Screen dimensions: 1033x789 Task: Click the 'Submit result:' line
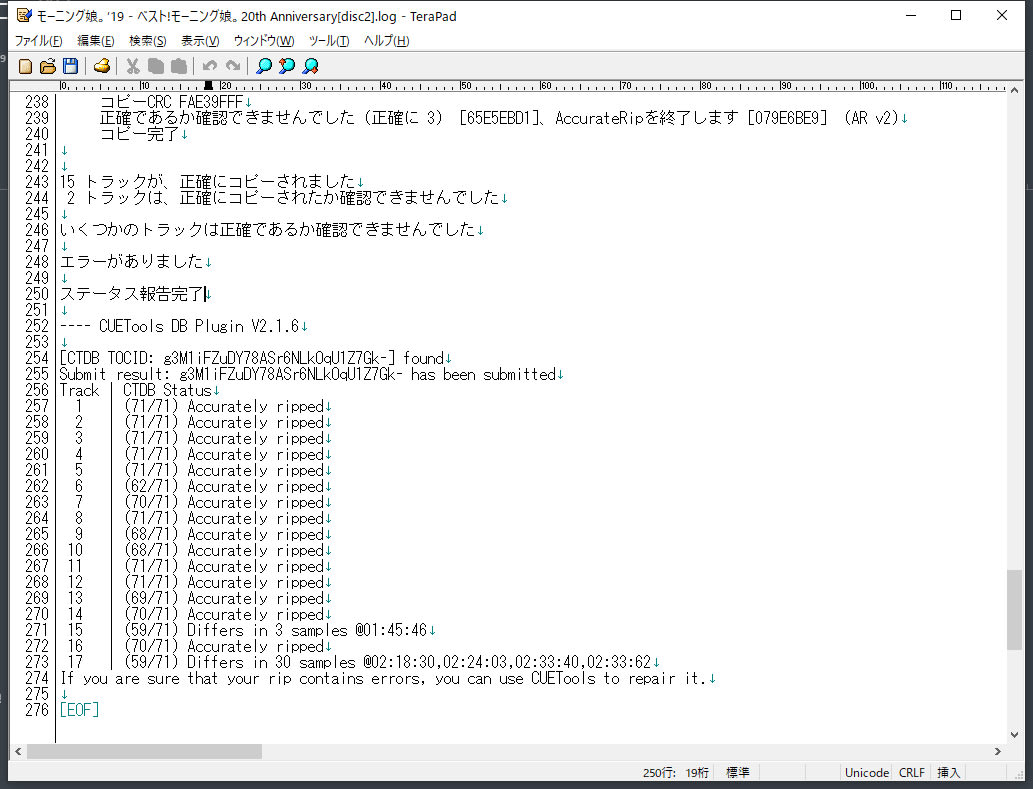[x=312, y=374]
